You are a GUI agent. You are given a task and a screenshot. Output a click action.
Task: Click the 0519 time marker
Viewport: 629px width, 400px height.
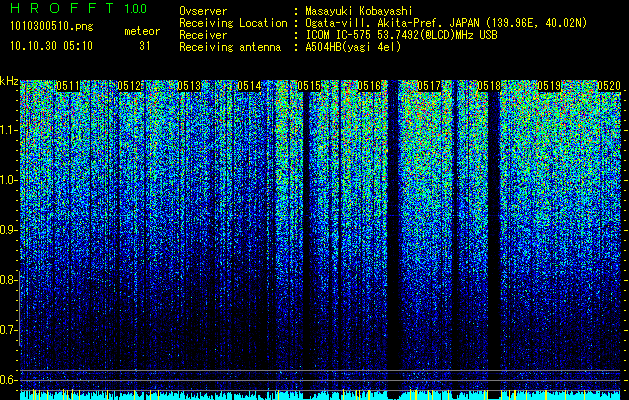549,86
